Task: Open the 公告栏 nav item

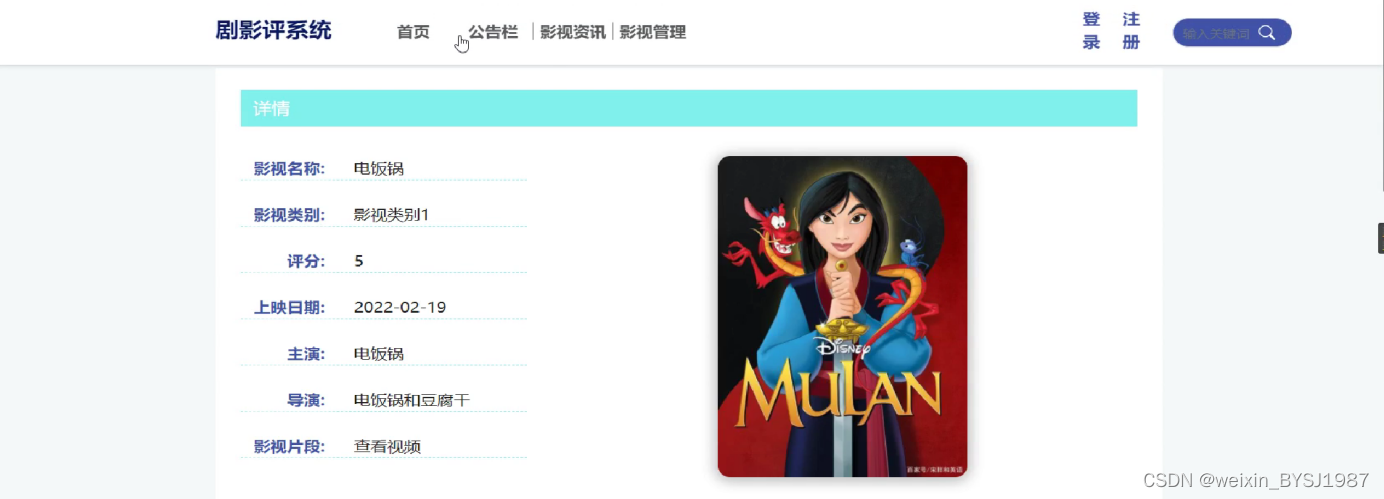Action: coord(493,32)
